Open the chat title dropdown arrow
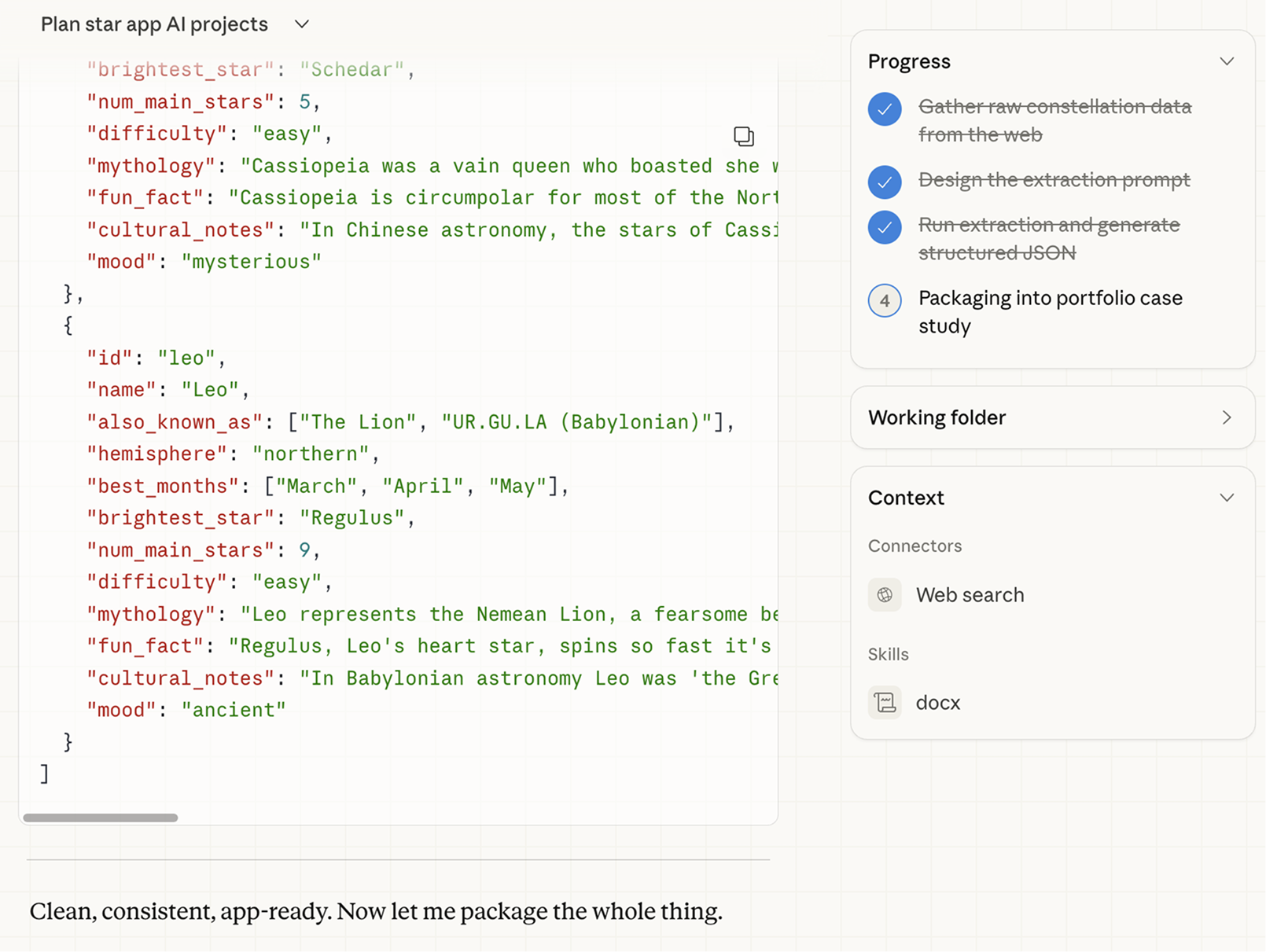This screenshot has height=952, width=1266. (302, 24)
